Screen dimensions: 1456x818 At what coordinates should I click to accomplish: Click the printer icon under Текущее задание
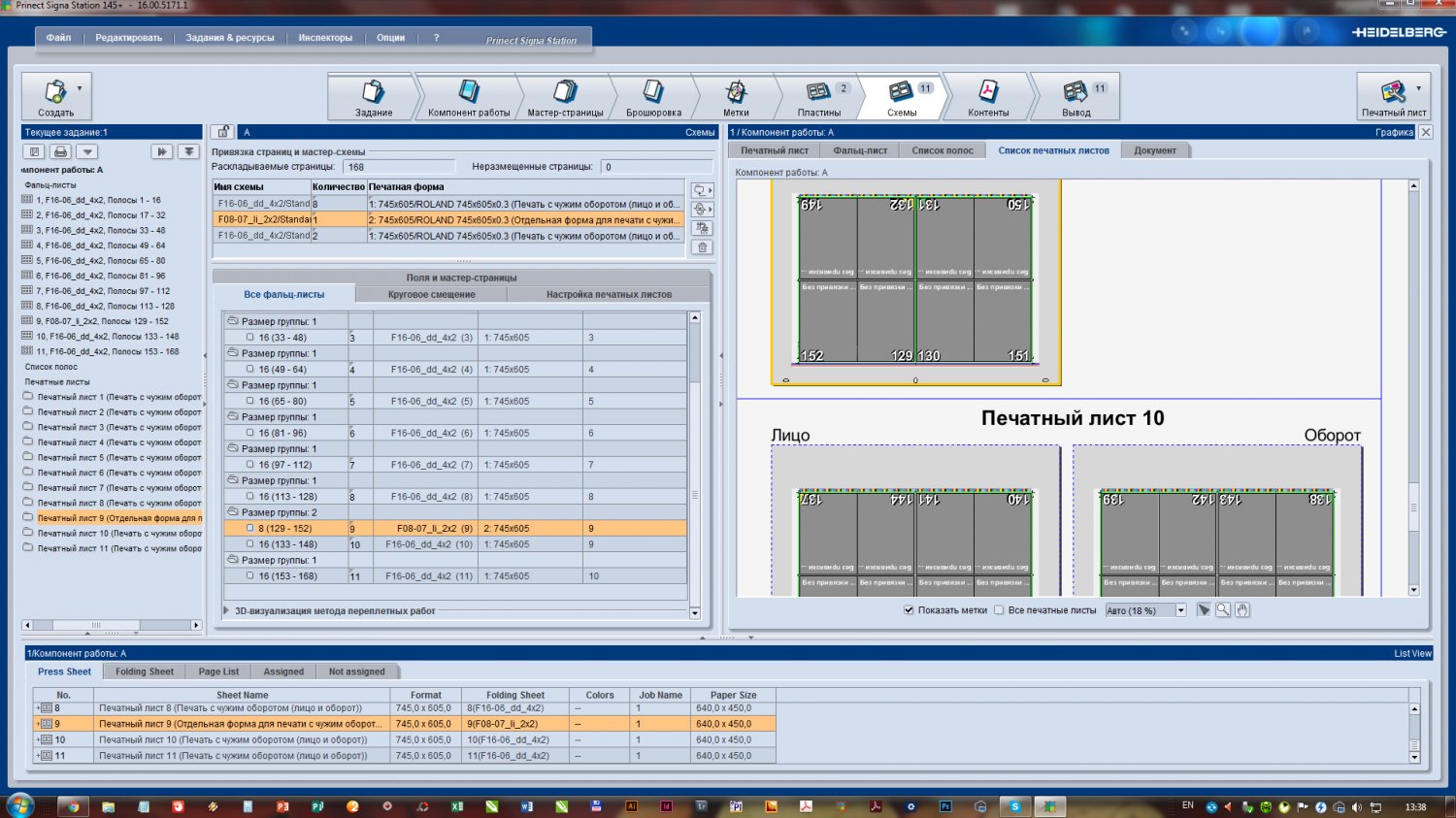(x=61, y=151)
